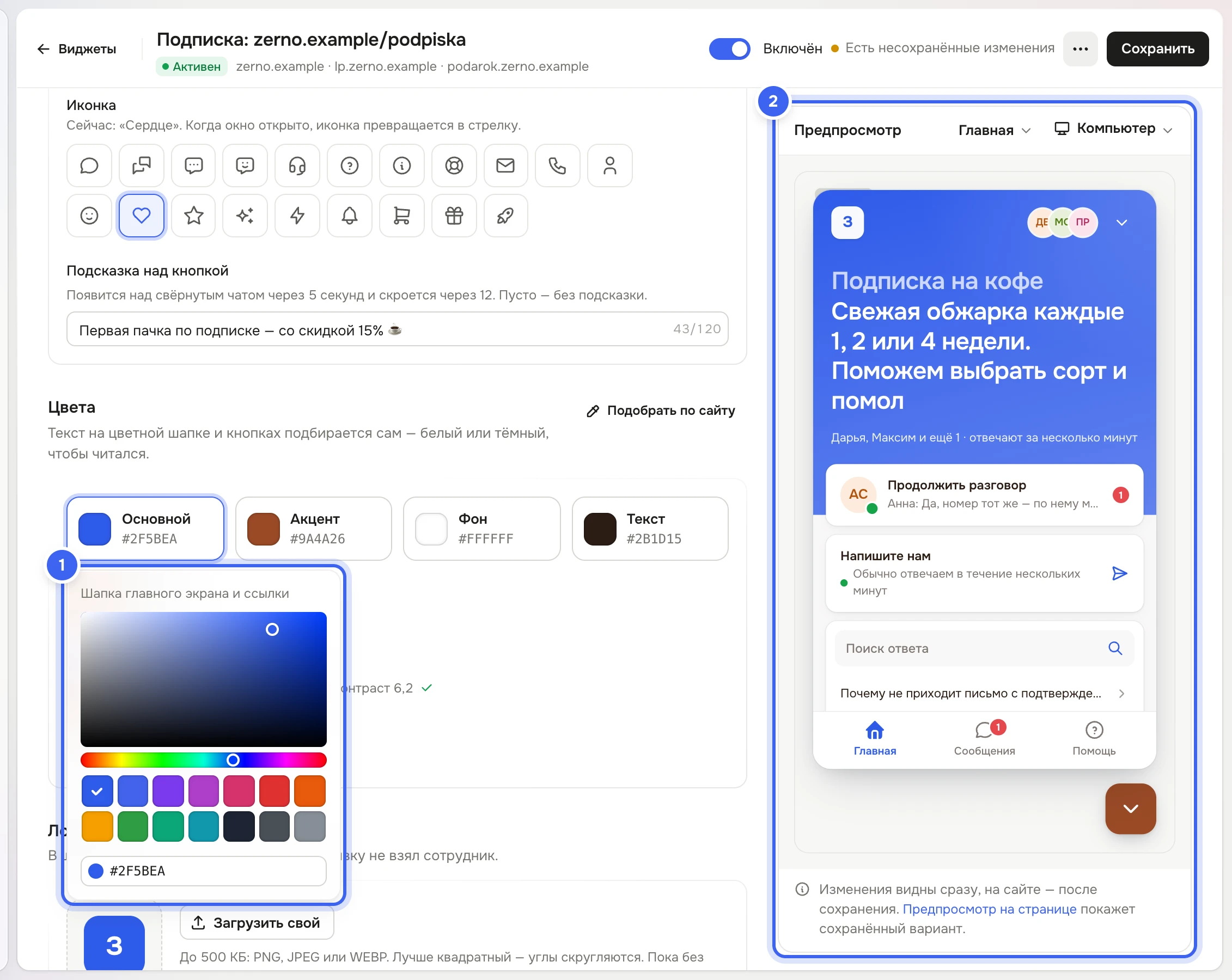Open the Главная tab in preview
This screenshot has height=980, width=1232.
[x=874, y=738]
